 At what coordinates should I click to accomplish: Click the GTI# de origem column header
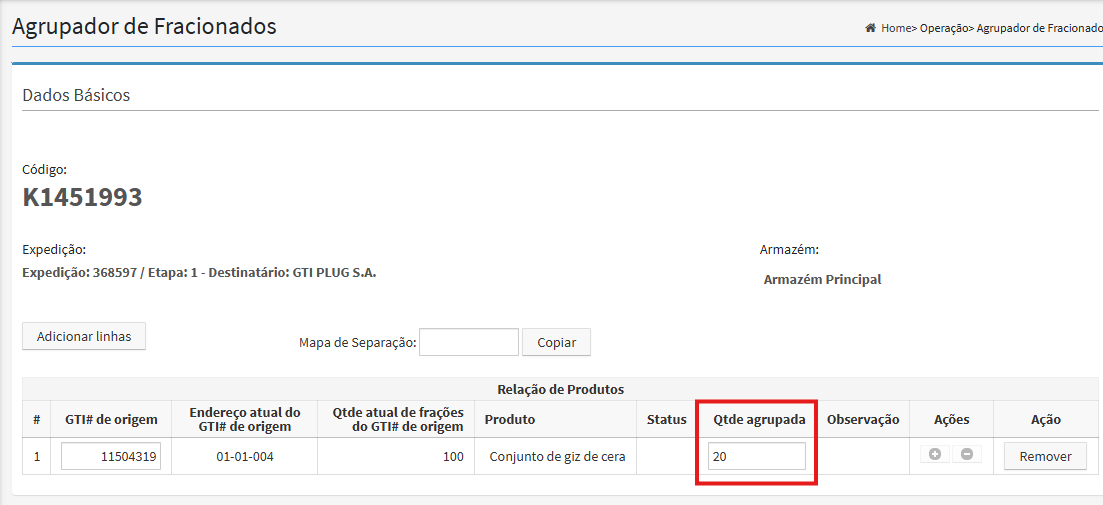pyautogui.click(x=111, y=419)
